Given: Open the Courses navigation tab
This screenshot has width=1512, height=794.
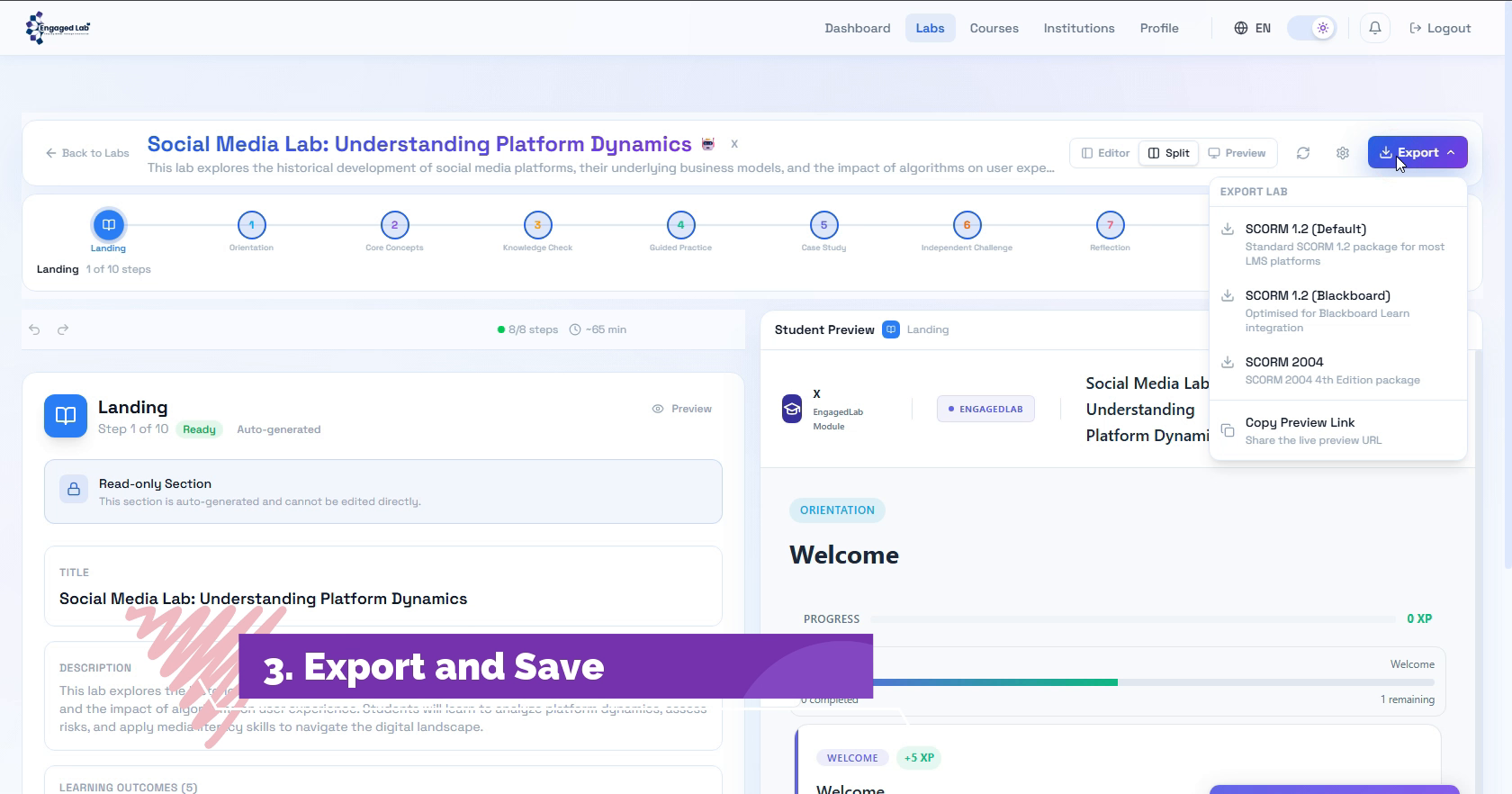Looking at the screenshot, I should (x=994, y=28).
